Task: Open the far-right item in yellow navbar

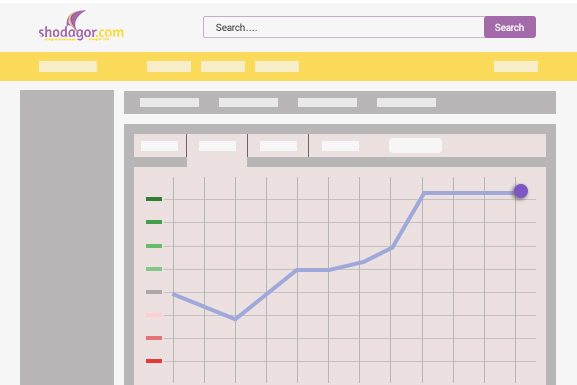Action: click(x=516, y=67)
